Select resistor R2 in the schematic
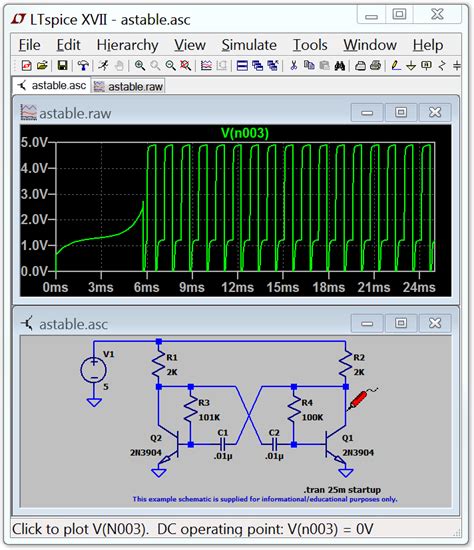Image resolution: width=474 pixels, height=550 pixels. click(346, 365)
